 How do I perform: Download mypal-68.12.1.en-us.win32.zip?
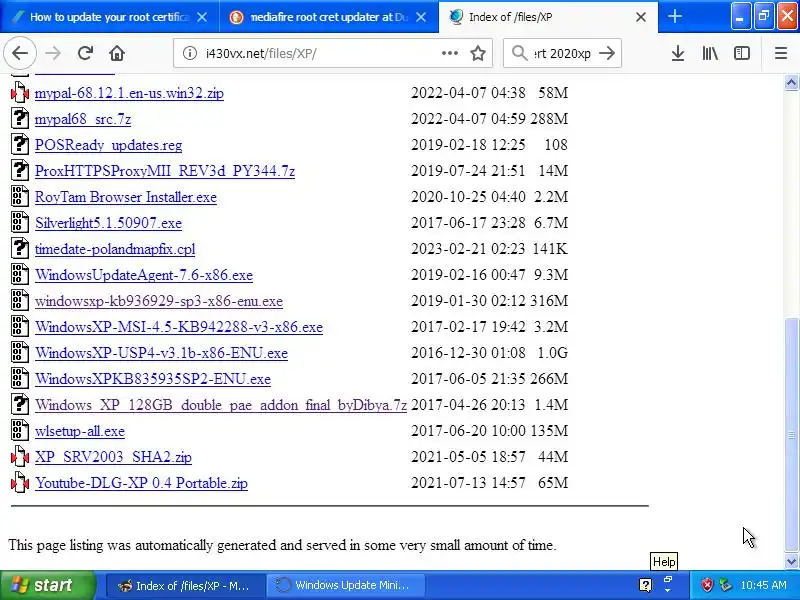click(129, 93)
